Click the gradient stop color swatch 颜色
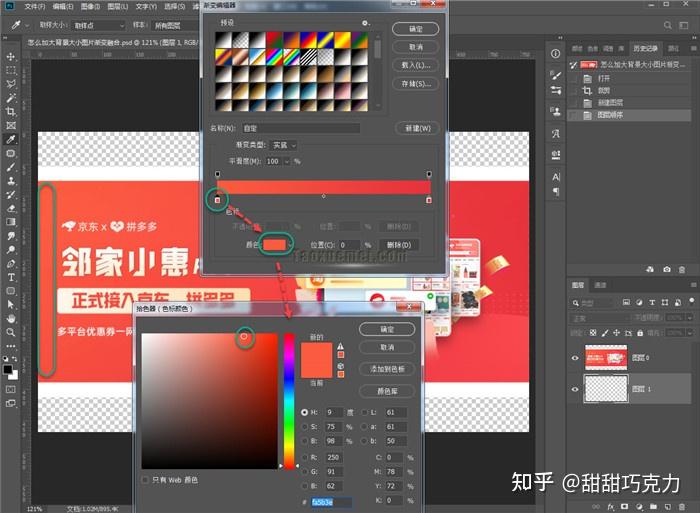Viewport: 700px width, 513px height. click(274, 244)
